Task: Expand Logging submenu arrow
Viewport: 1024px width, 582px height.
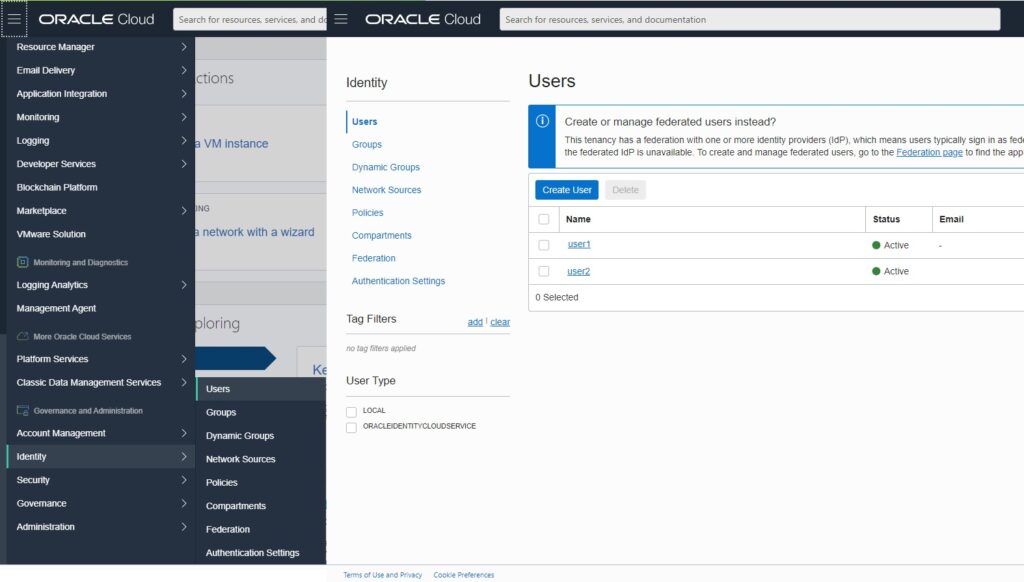Action: coord(184,140)
